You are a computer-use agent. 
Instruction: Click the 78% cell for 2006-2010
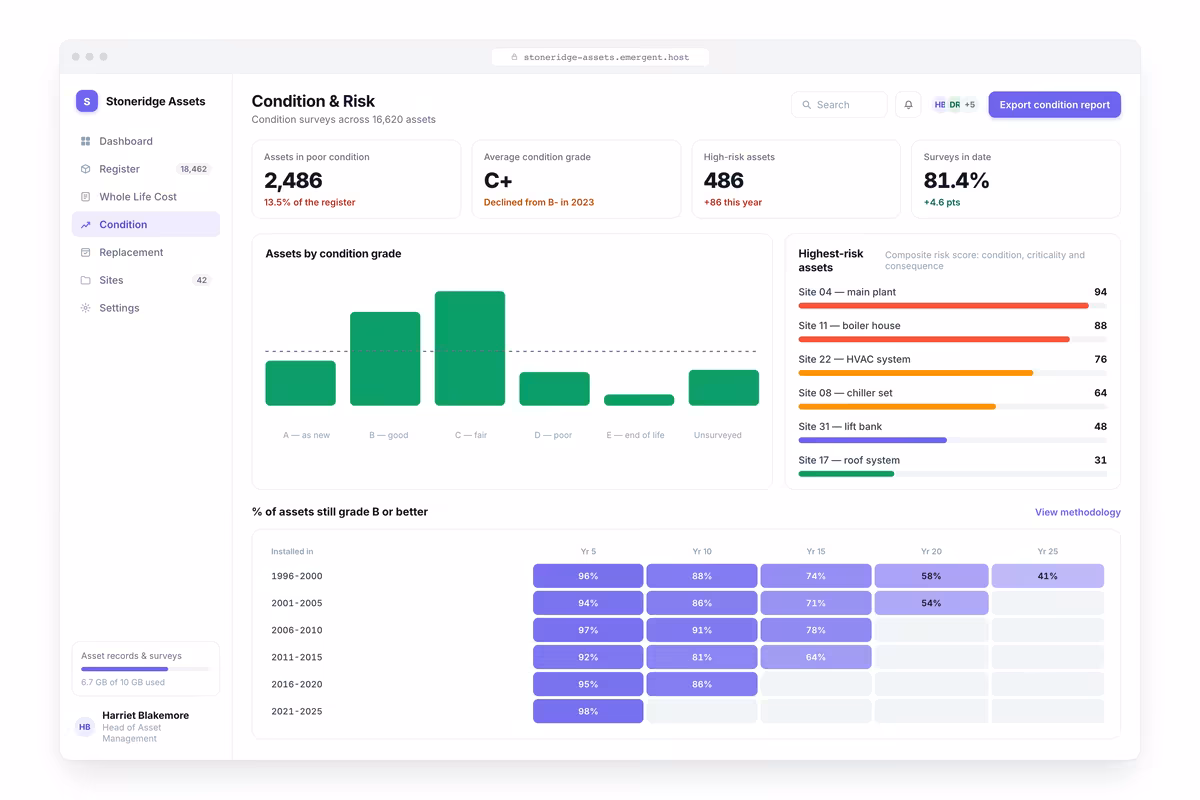point(816,630)
